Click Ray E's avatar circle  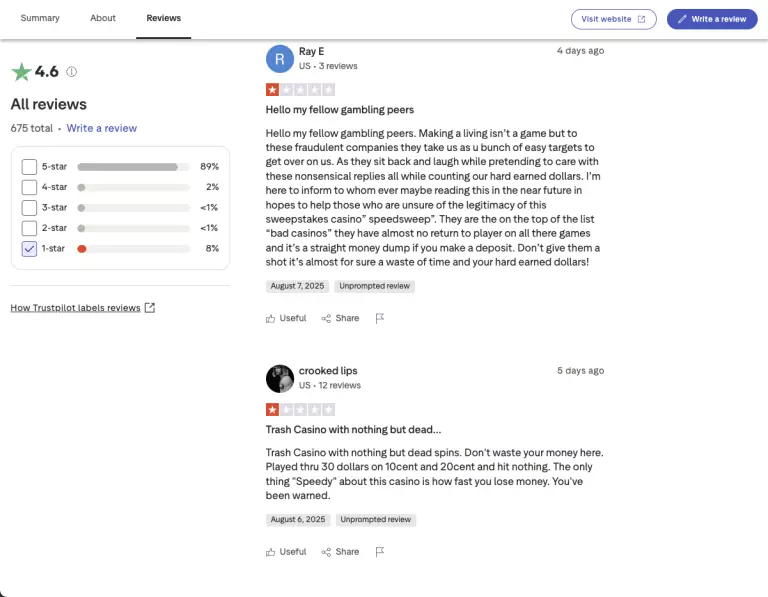280,58
